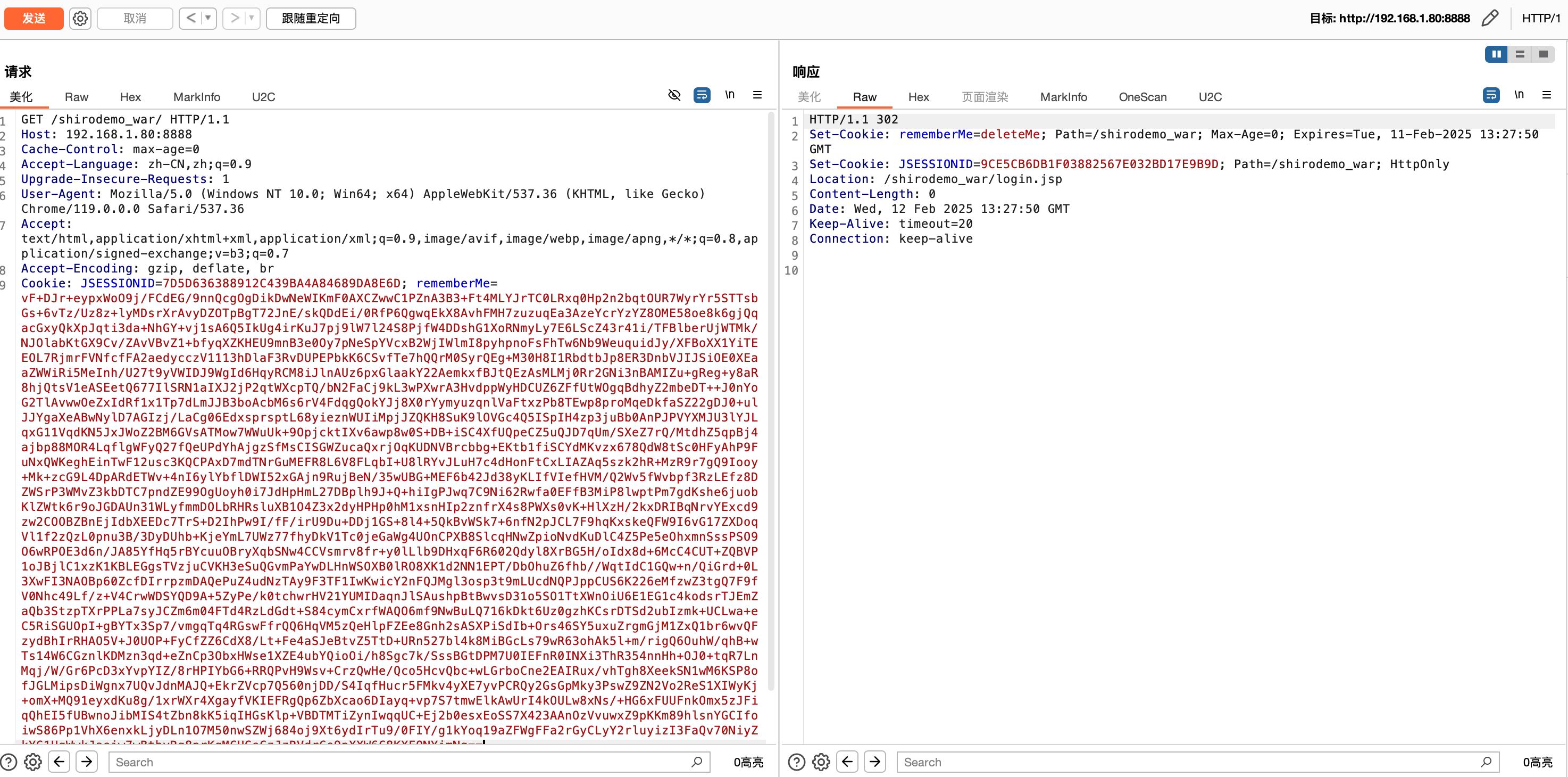The height and width of the screenshot is (777, 1568).
Task: Toggle word wrap in request editor
Action: tap(702, 95)
